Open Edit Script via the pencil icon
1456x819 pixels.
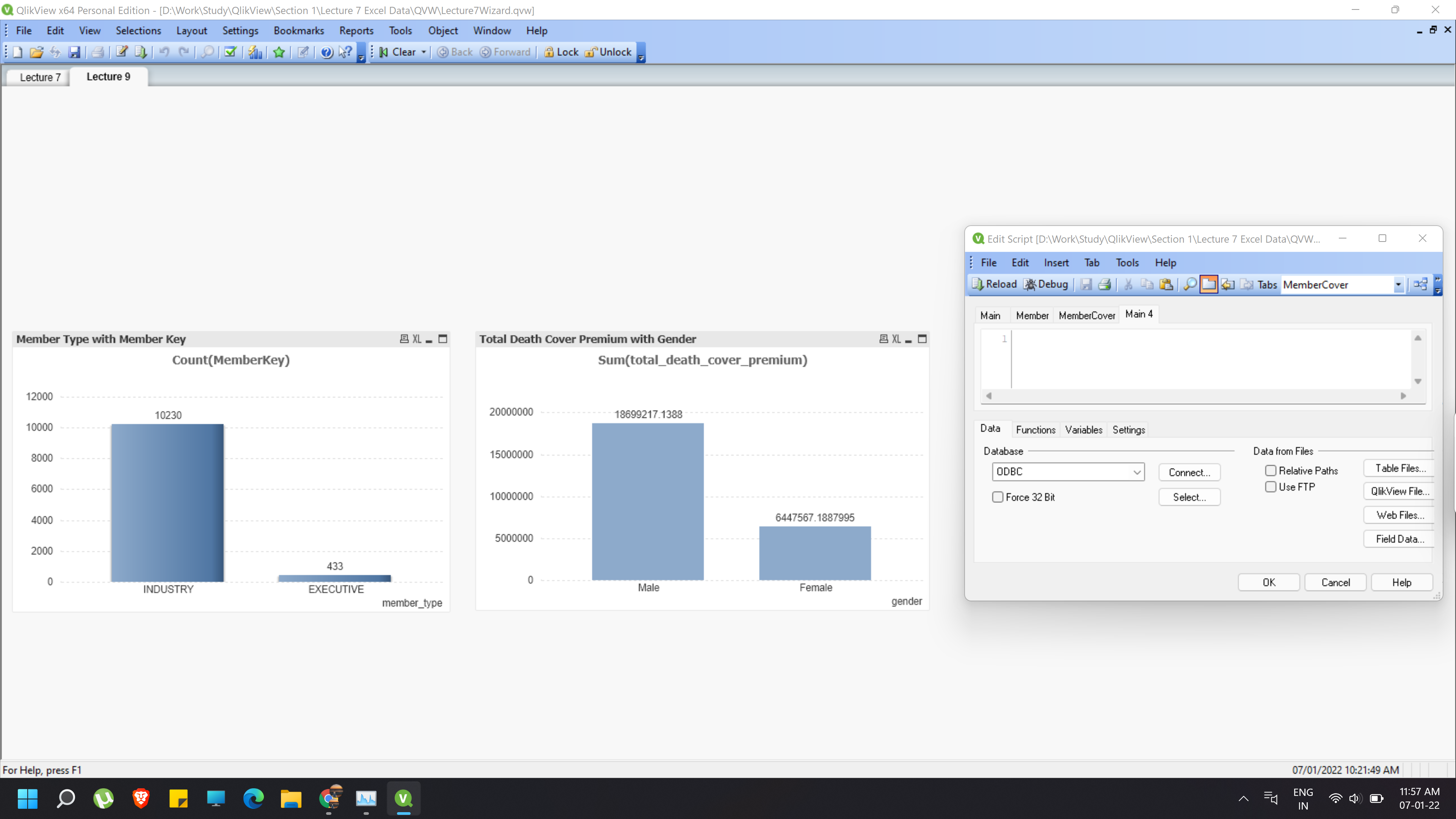coord(121,52)
